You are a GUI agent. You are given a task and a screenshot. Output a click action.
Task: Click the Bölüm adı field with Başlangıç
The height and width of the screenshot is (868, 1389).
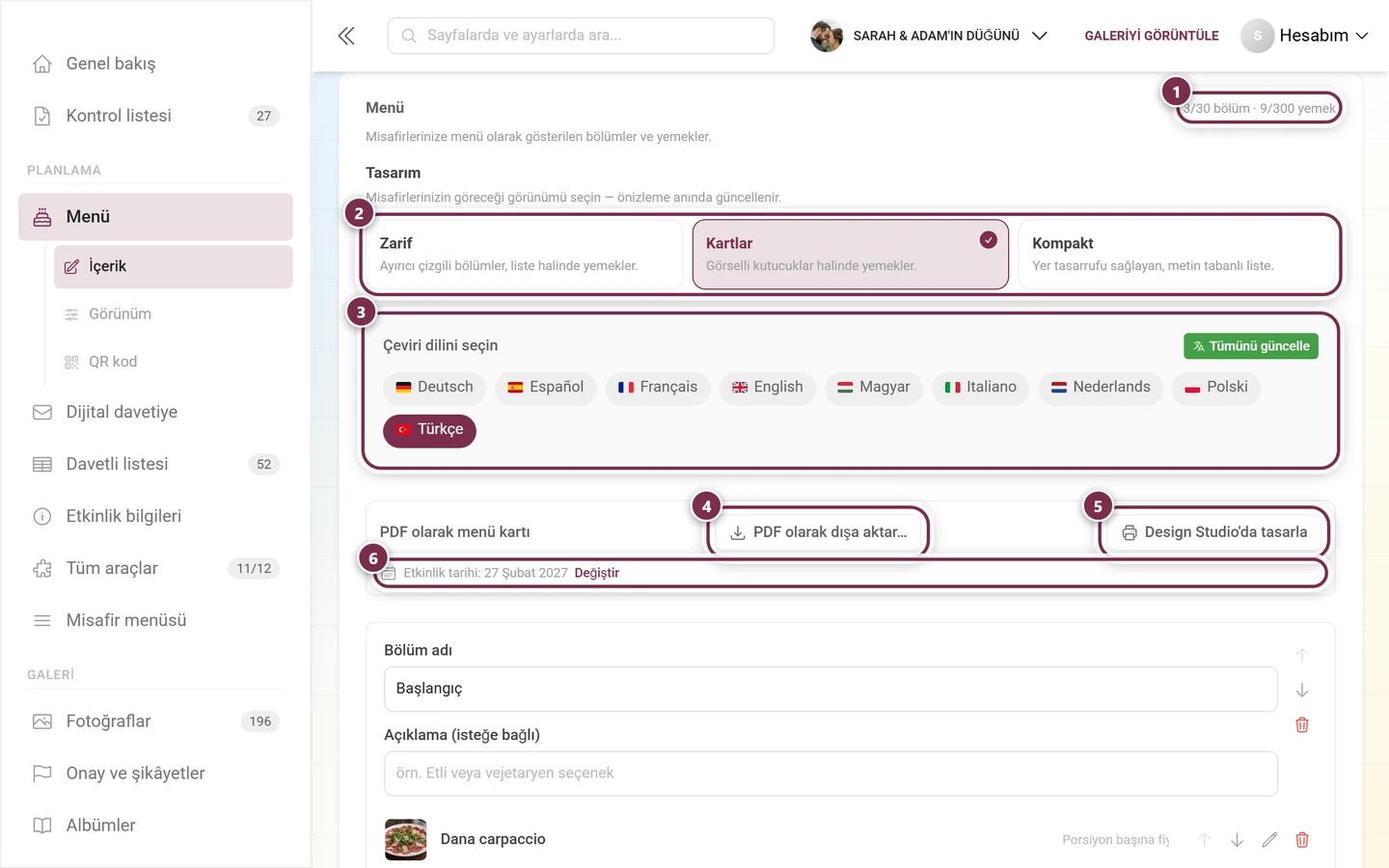(831, 689)
